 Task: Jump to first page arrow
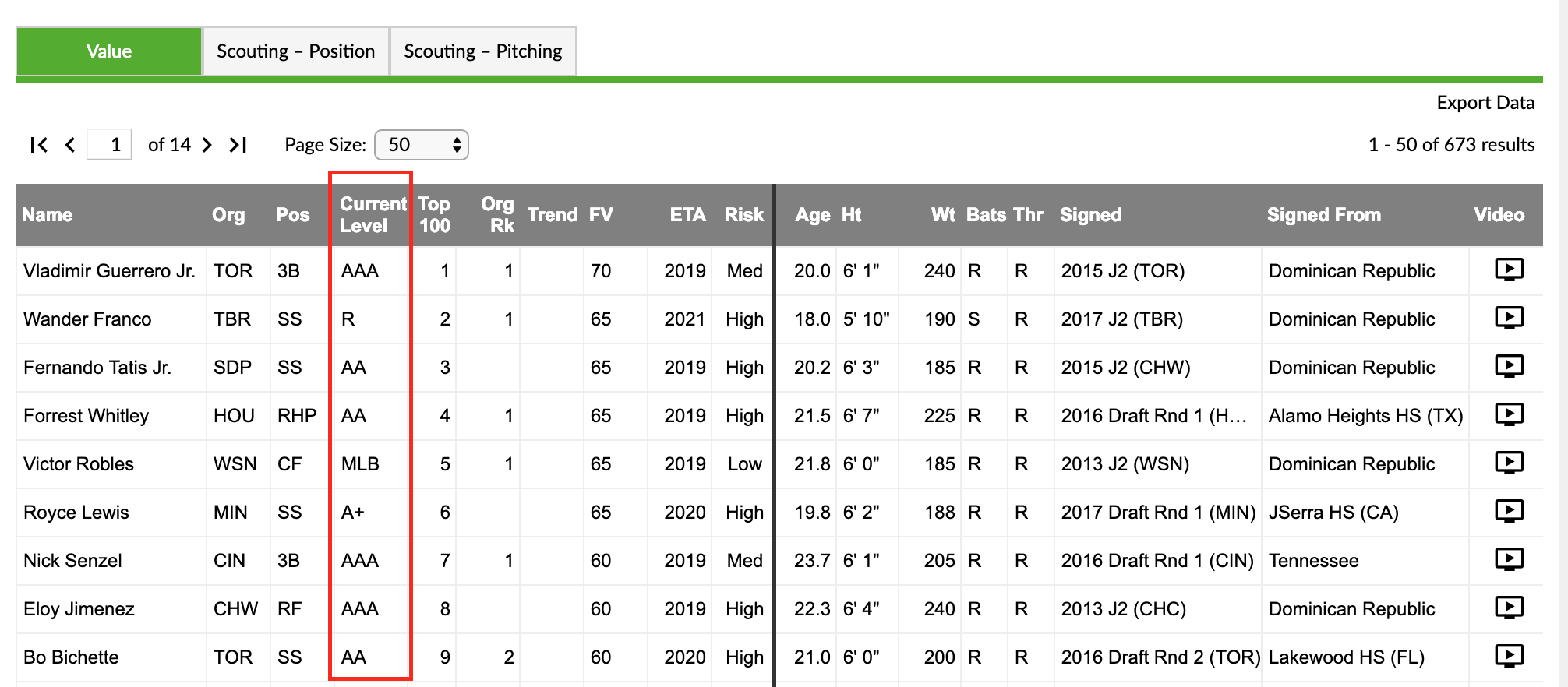tap(39, 145)
